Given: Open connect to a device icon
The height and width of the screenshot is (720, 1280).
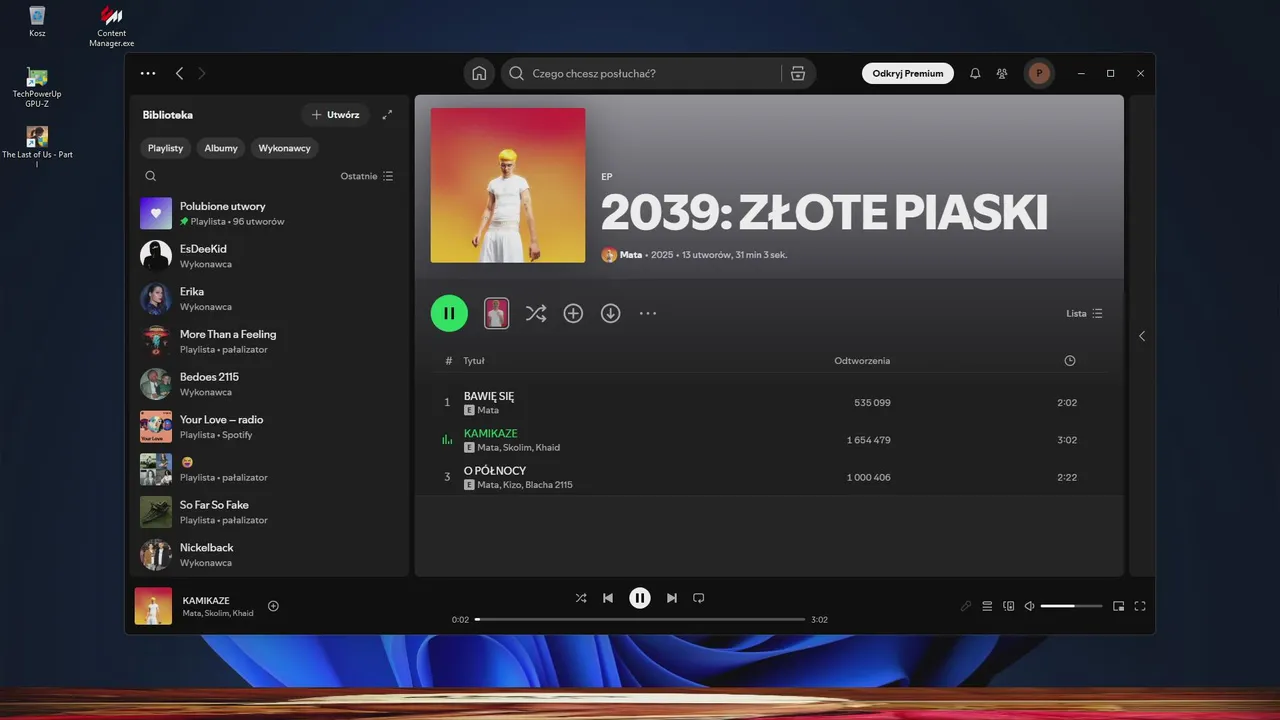Looking at the screenshot, I should tap(1008, 606).
